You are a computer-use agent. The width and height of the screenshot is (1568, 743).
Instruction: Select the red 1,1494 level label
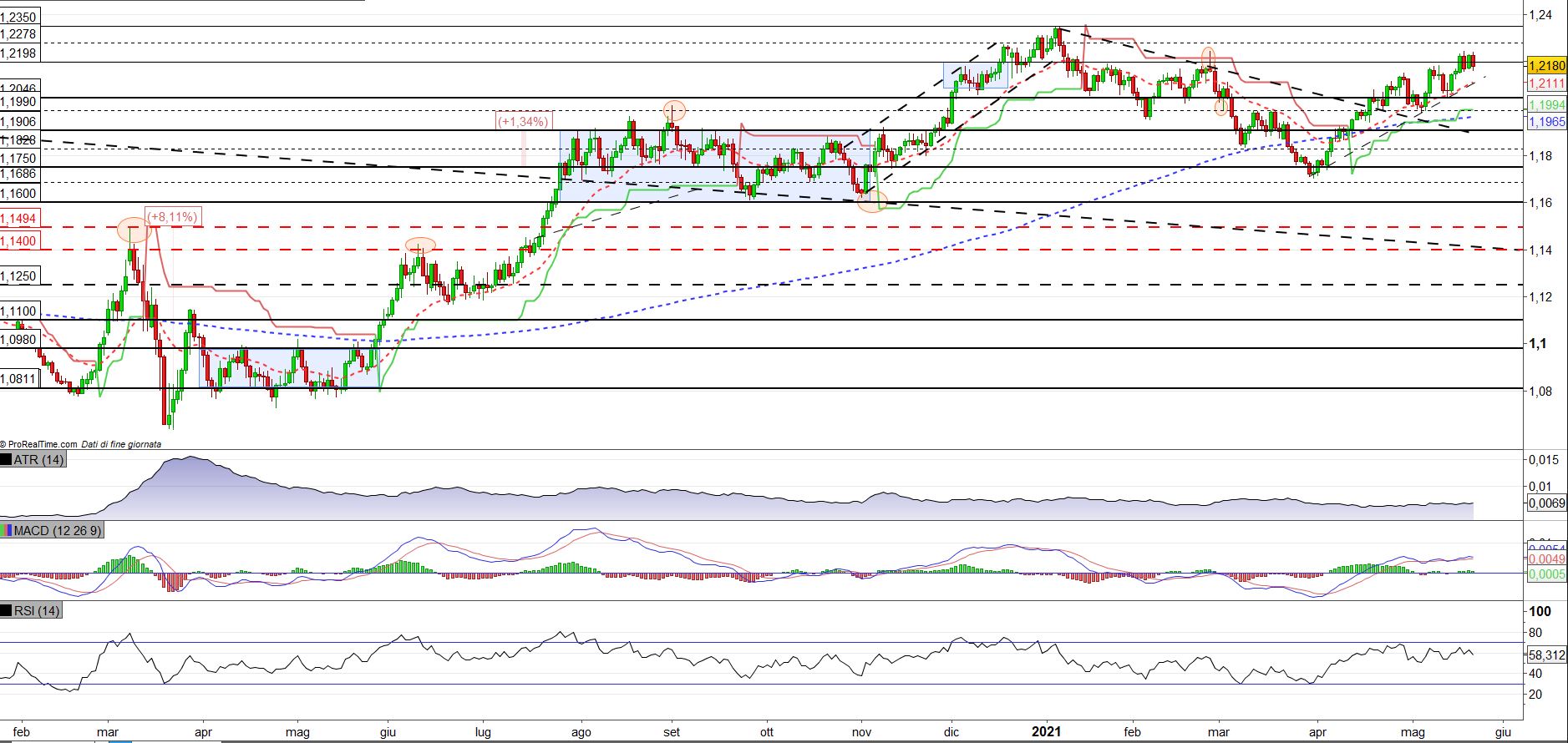point(18,219)
